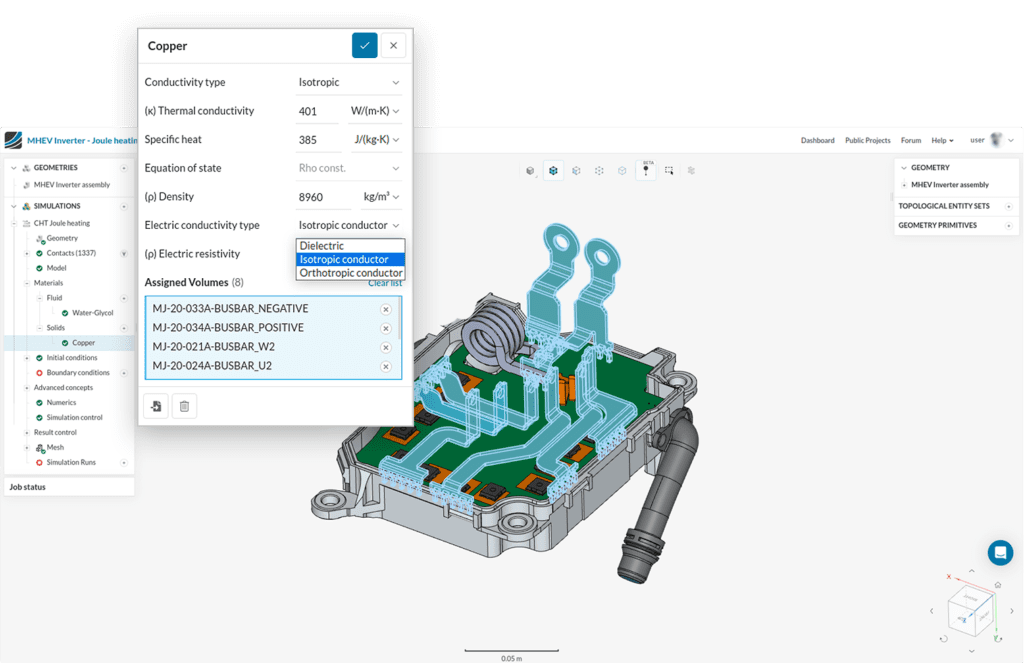Image resolution: width=1024 pixels, height=663 pixels.
Task: Select the box selection tool in the viewport toolbar
Action: click(669, 170)
